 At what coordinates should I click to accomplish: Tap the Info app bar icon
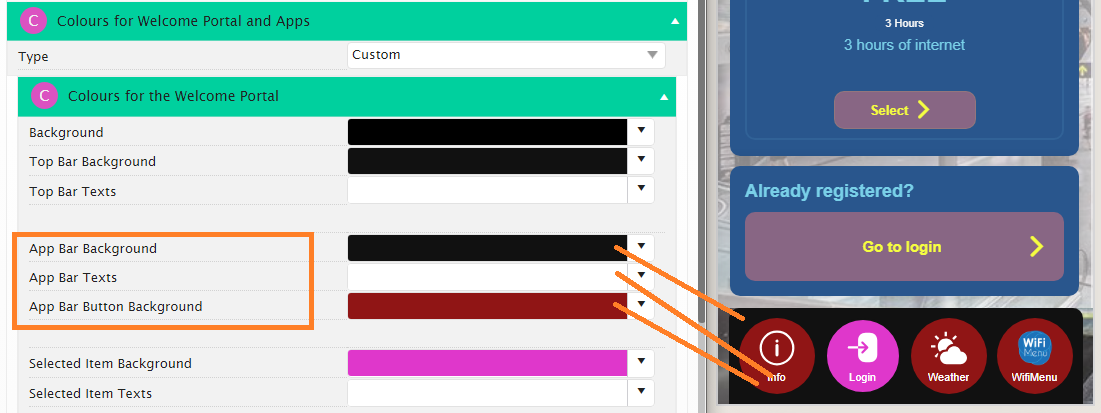tap(777, 354)
